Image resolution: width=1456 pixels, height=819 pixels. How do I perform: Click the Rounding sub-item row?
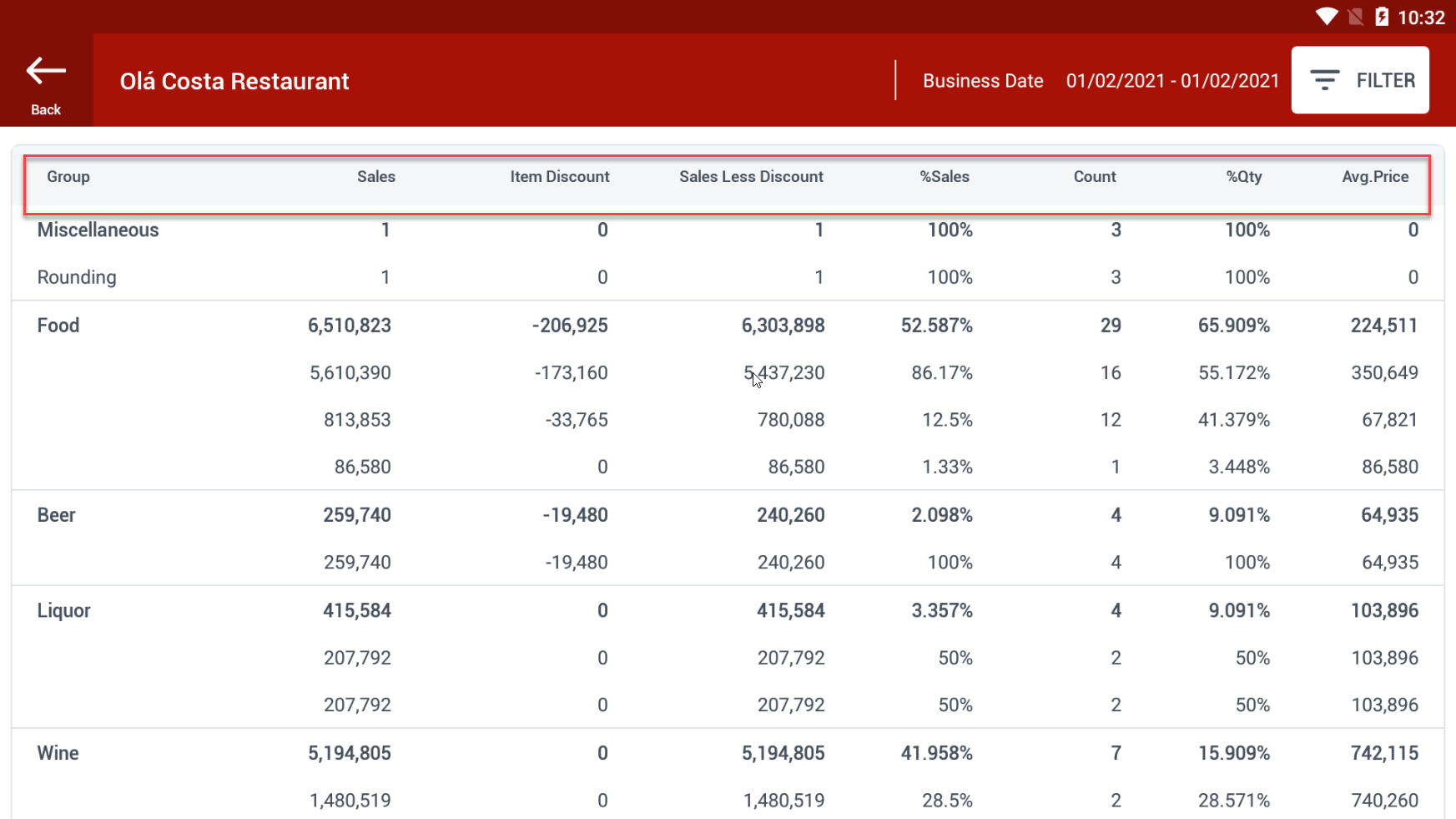click(x=77, y=277)
